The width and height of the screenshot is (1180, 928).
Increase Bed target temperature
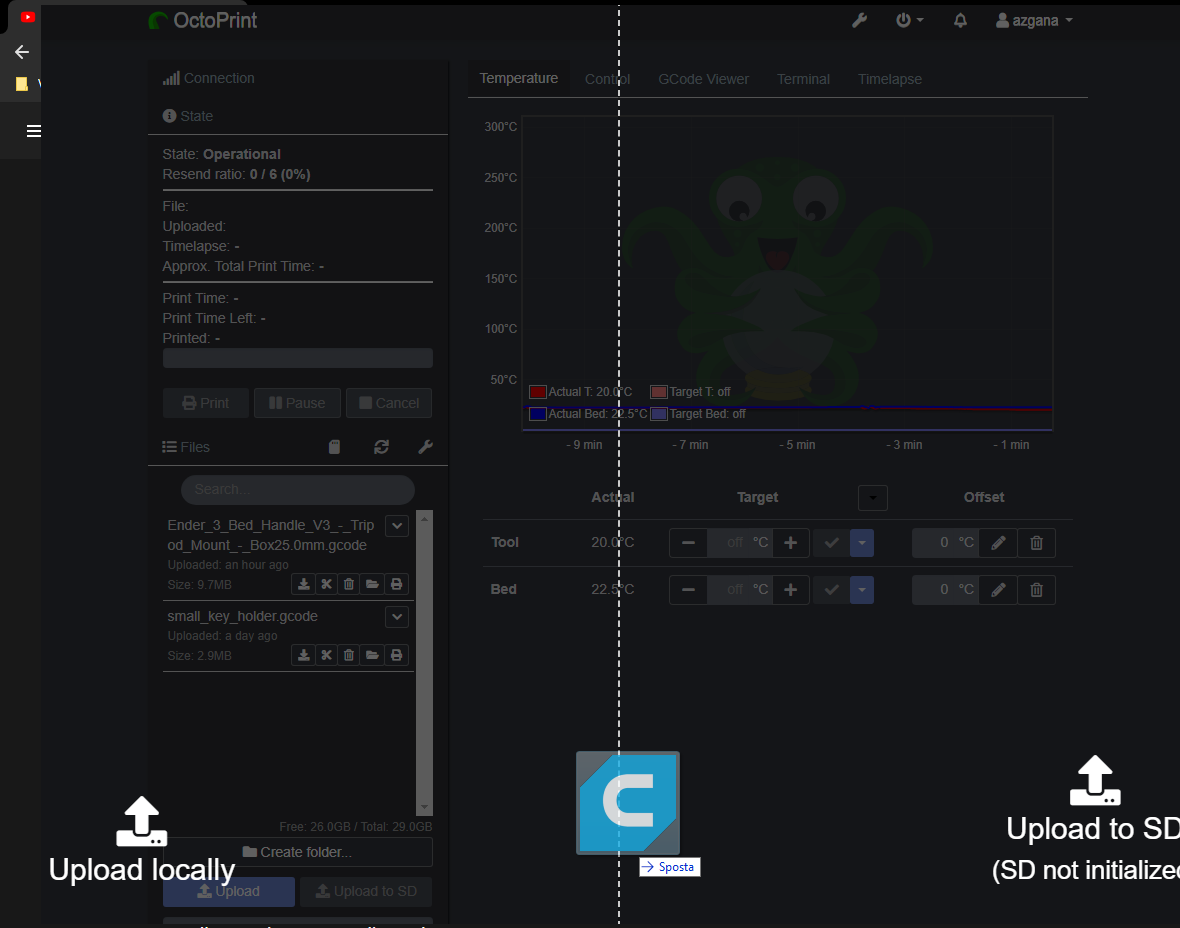pyautogui.click(x=790, y=590)
